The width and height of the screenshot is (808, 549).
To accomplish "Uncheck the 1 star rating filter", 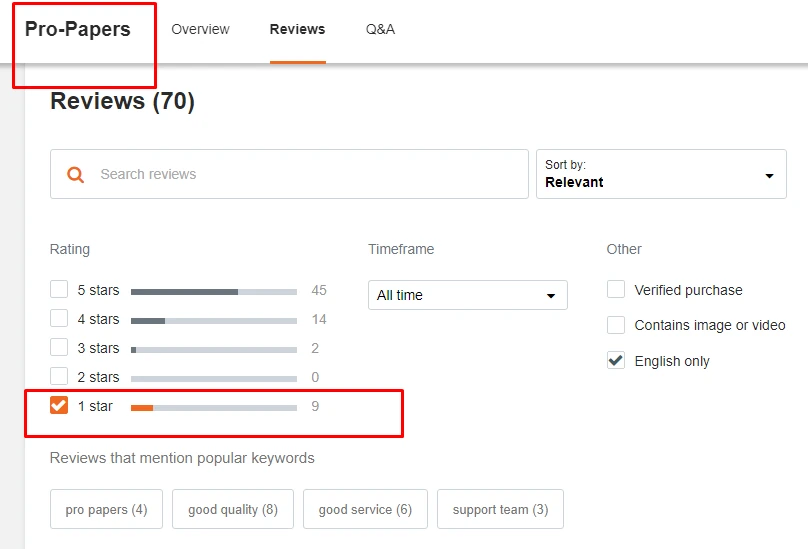I will coord(59,406).
